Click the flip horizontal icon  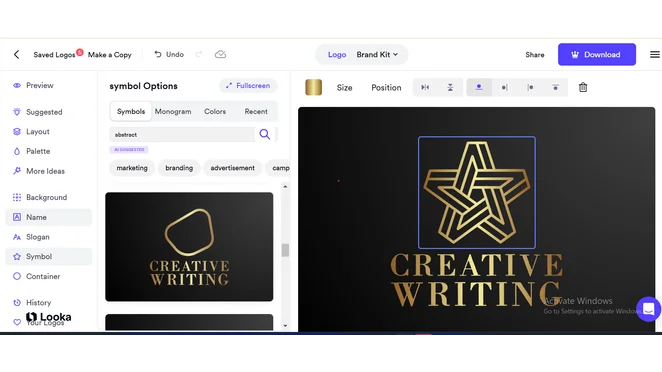click(425, 87)
